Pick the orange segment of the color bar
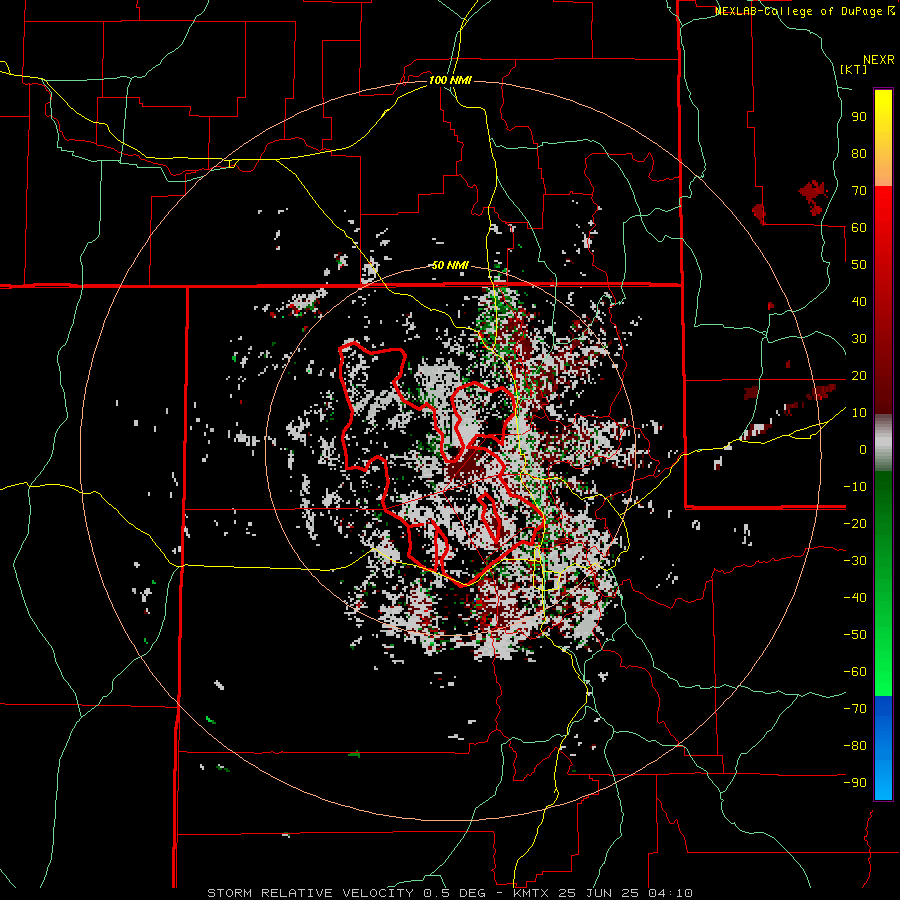The height and width of the screenshot is (900, 900). [x=883, y=172]
